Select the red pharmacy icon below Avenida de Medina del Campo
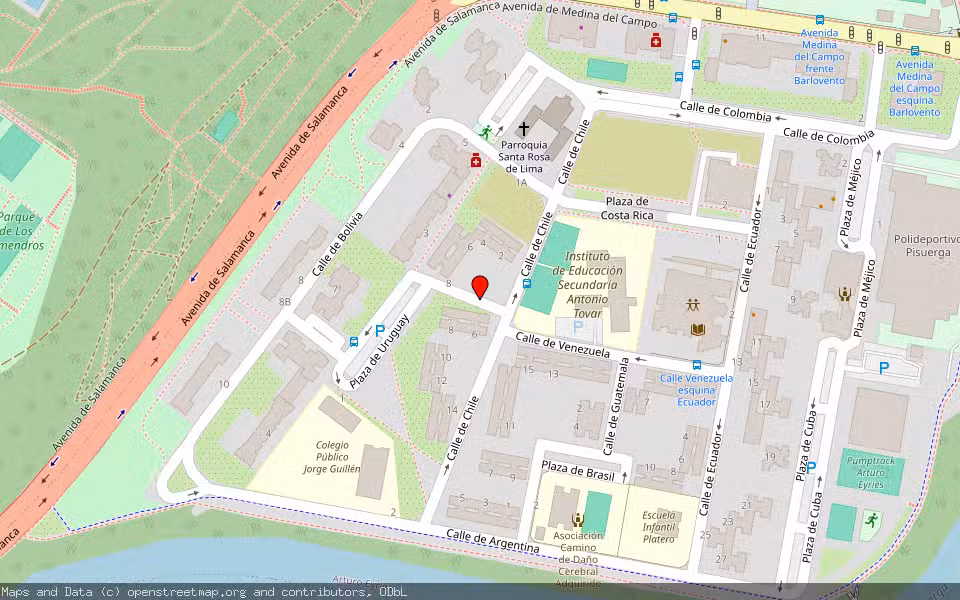This screenshot has height=600, width=960. [x=656, y=40]
